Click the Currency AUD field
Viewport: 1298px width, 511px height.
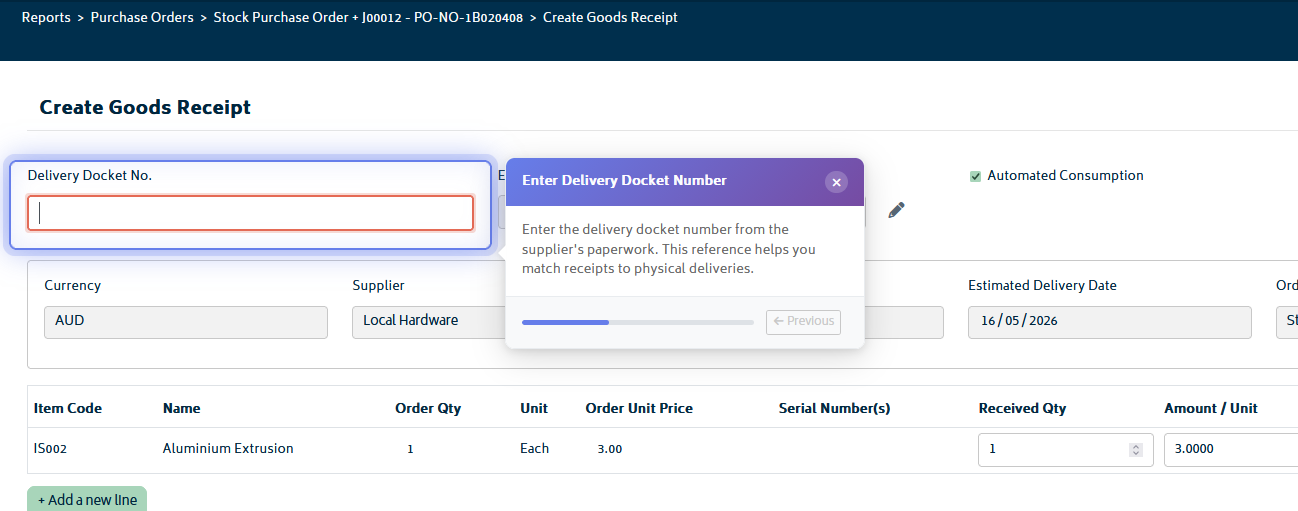click(x=186, y=322)
